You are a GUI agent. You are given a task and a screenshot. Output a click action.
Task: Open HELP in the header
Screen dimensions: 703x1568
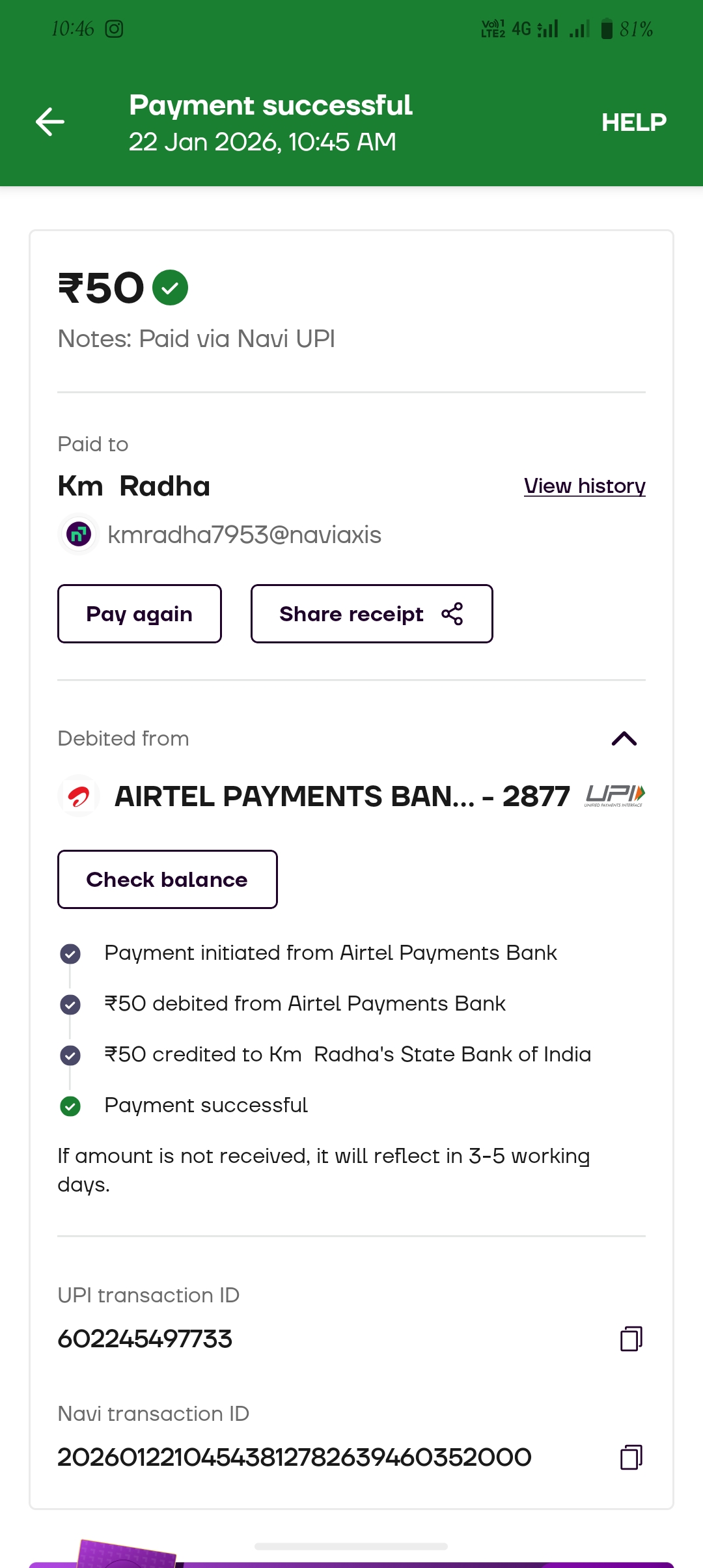633,122
